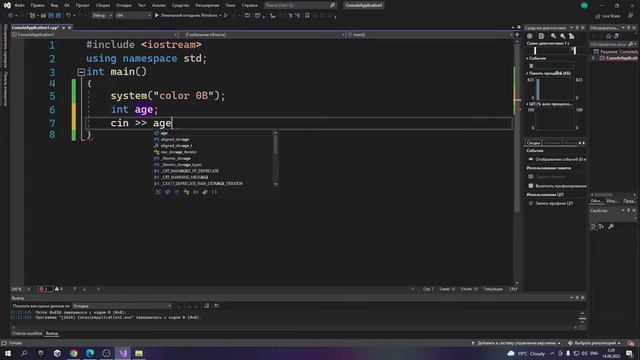Open the main() member dropdown
Screen dimensions: 640x360
point(429,35)
